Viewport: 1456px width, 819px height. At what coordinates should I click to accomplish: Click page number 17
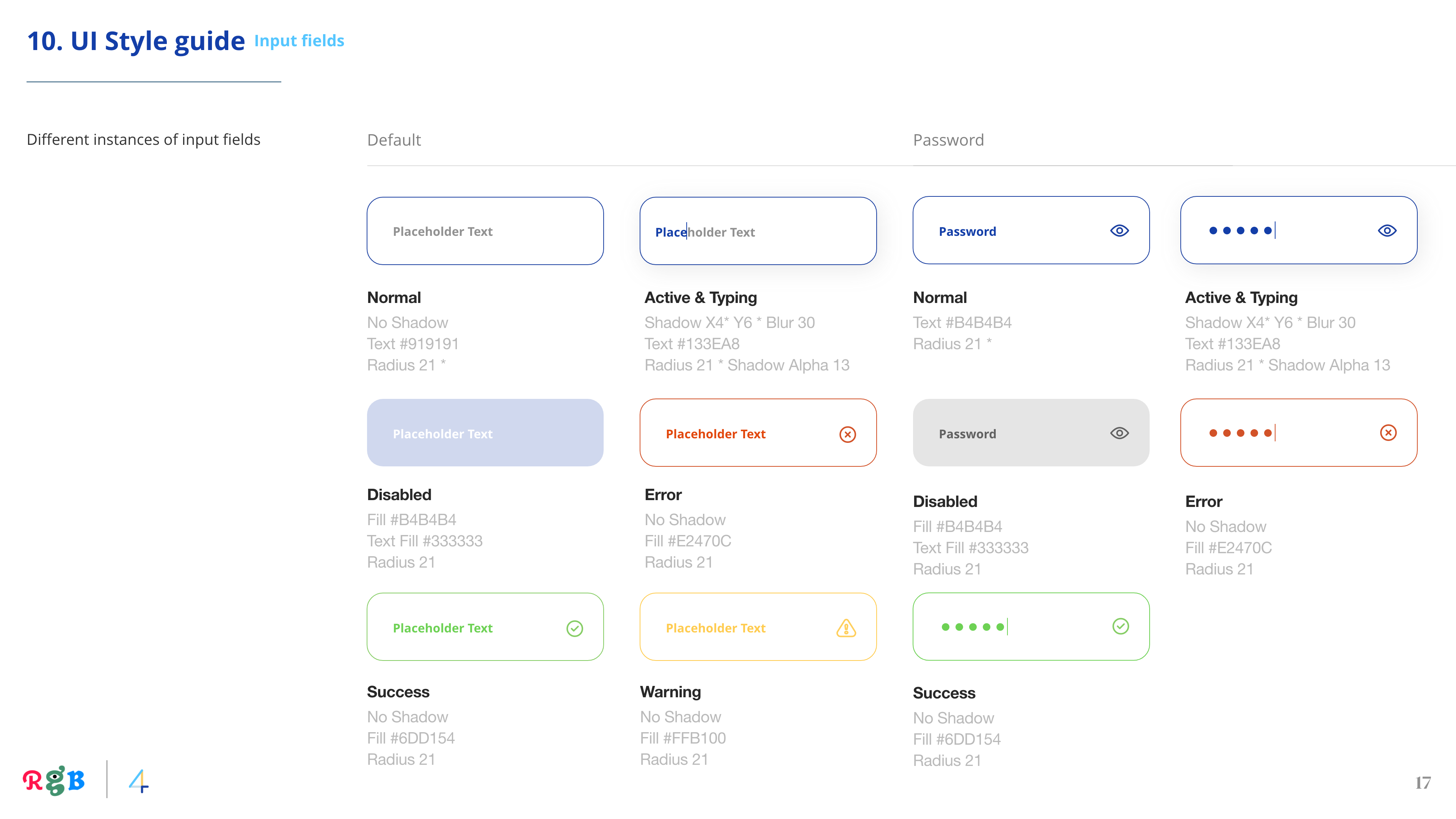tap(1423, 783)
